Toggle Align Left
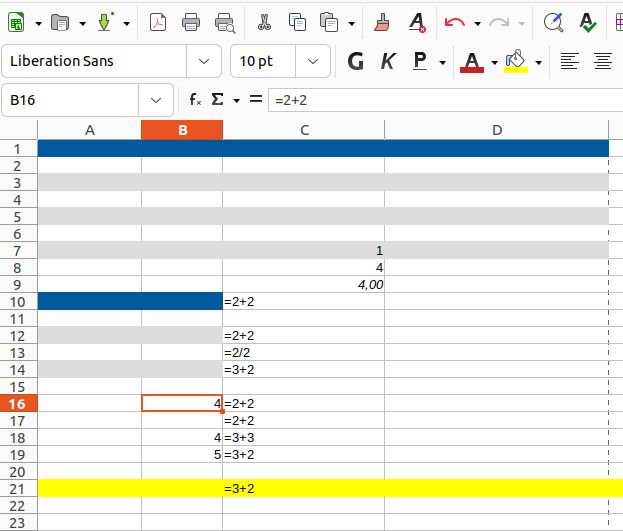The image size is (623, 531). tap(569, 62)
